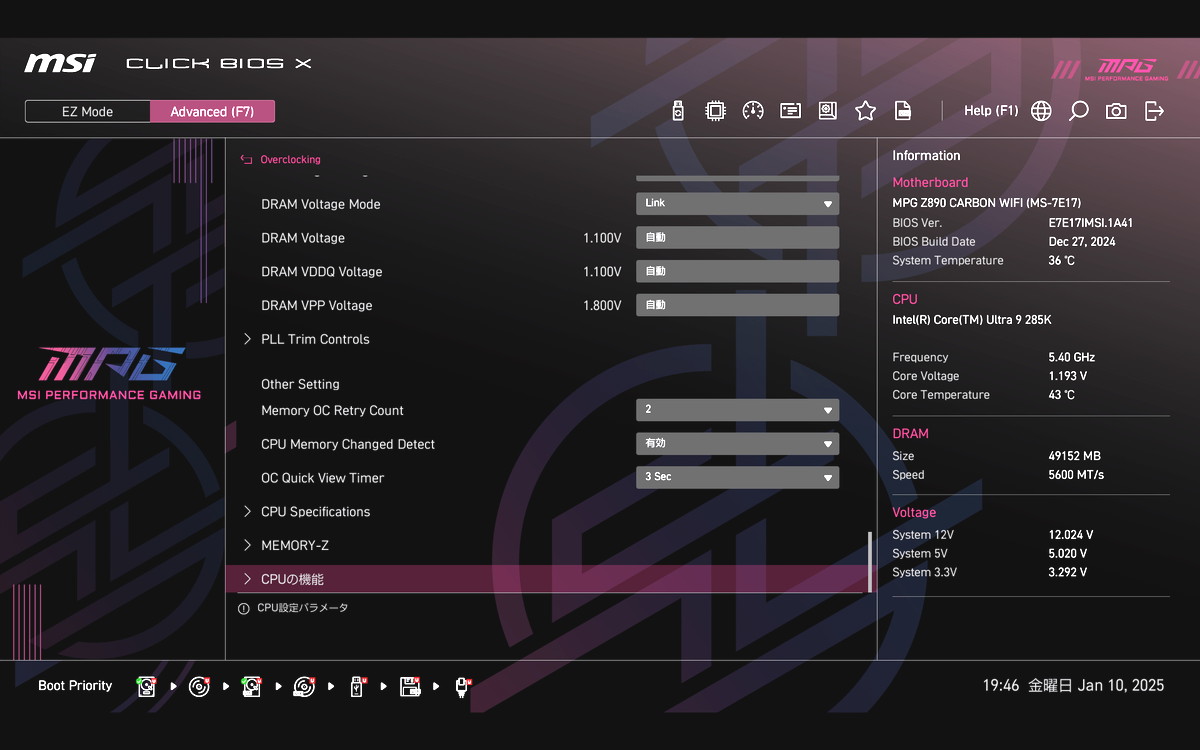Open the hardware monitor gauge icon
The height and width of the screenshot is (750, 1200).
tap(753, 111)
